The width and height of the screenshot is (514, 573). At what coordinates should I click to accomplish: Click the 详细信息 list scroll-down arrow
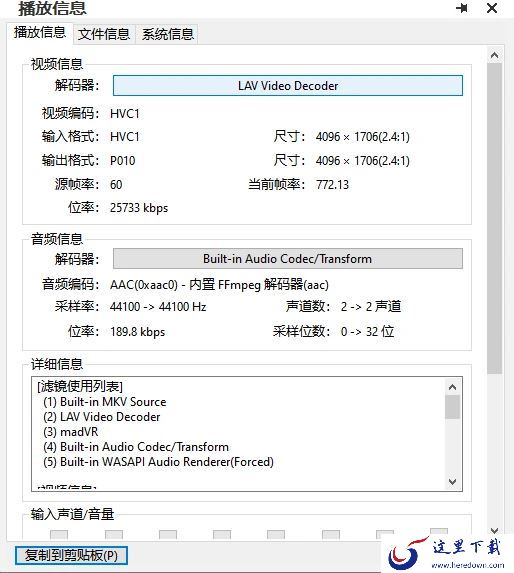coord(452,482)
